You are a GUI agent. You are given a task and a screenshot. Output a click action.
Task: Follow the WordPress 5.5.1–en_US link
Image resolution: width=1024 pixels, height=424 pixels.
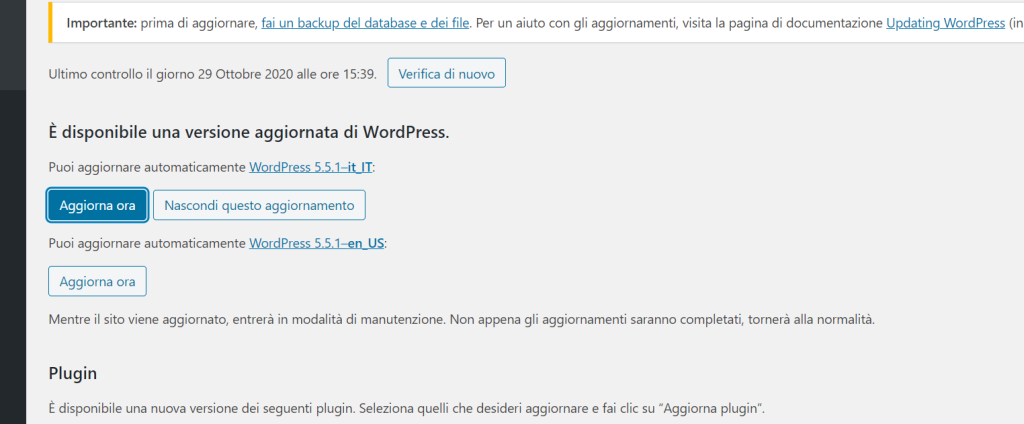coord(317,243)
